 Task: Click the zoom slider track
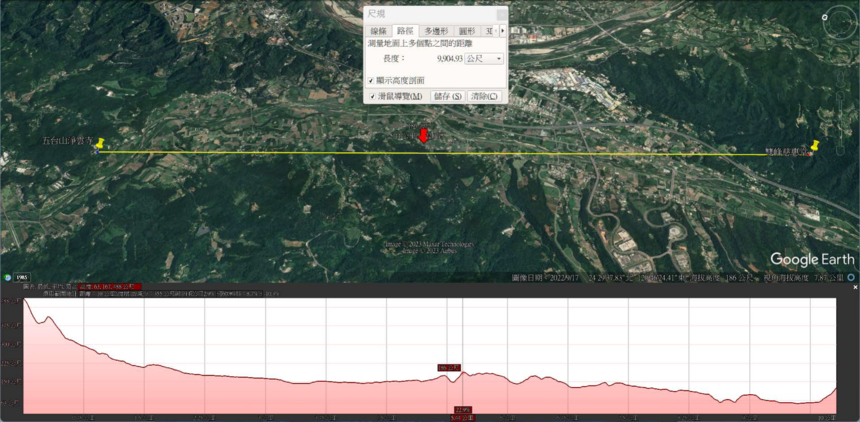click(x=842, y=121)
